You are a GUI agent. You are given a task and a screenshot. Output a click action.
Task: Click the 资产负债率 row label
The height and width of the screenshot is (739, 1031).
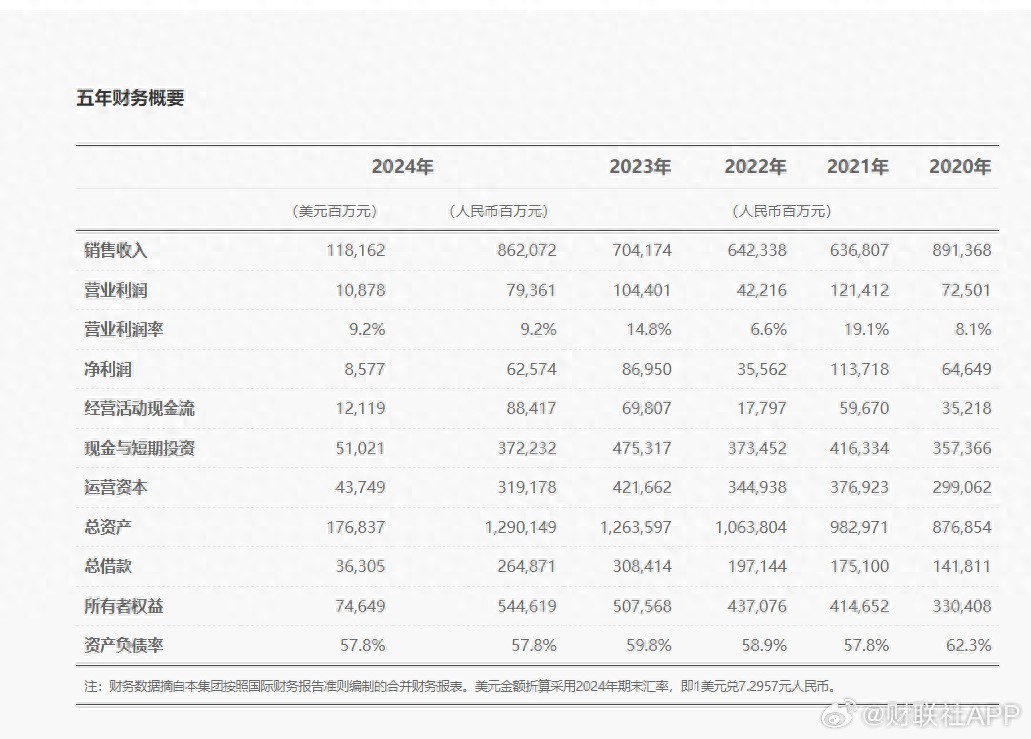(x=124, y=645)
